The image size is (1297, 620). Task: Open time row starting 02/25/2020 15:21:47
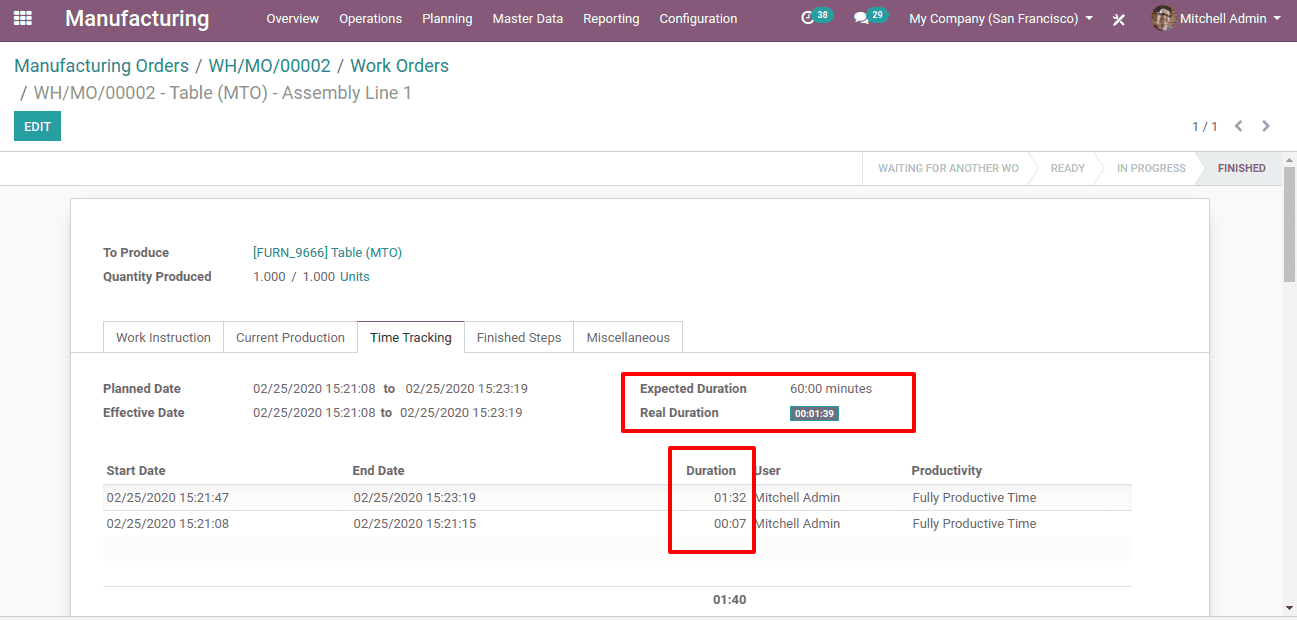[x=617, y=498]
